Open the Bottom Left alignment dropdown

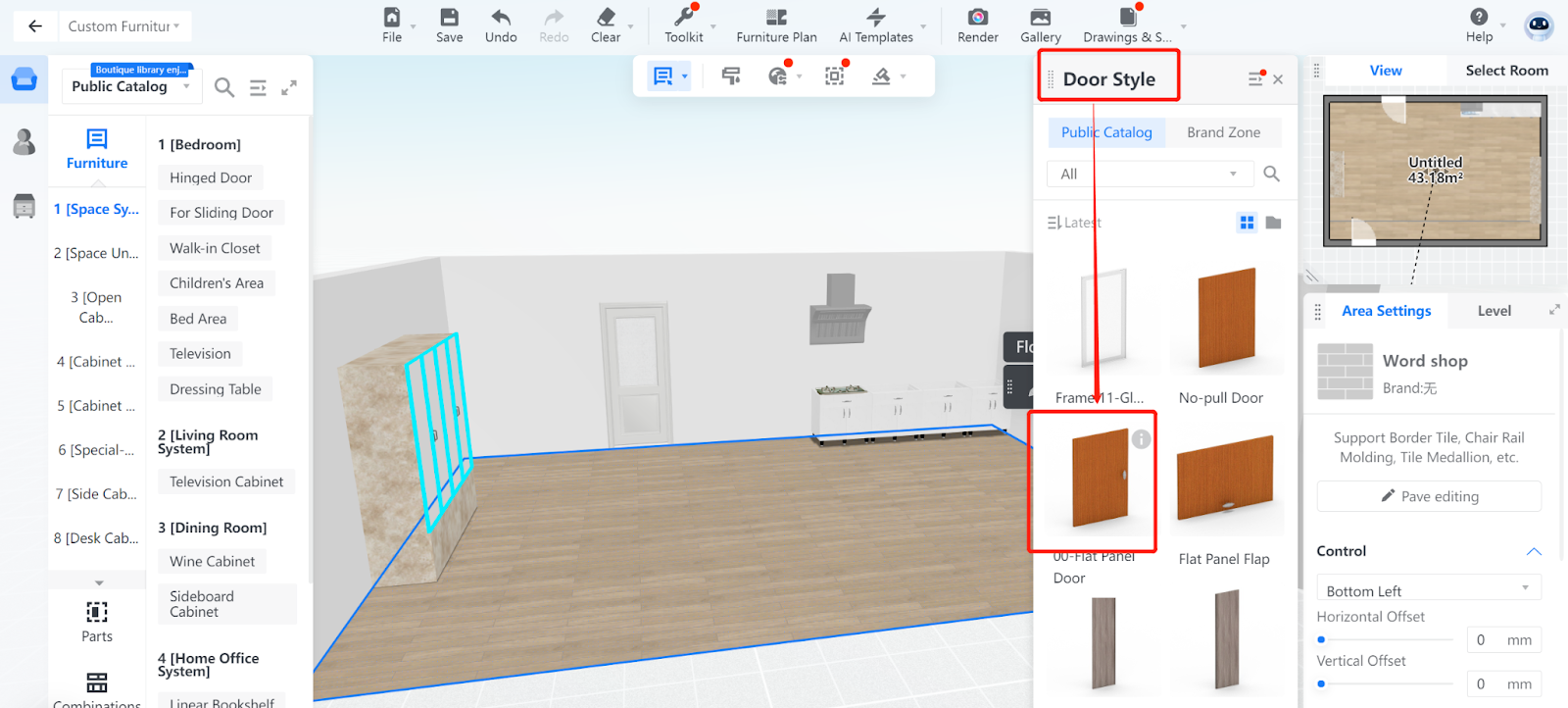coord(1428,590)
